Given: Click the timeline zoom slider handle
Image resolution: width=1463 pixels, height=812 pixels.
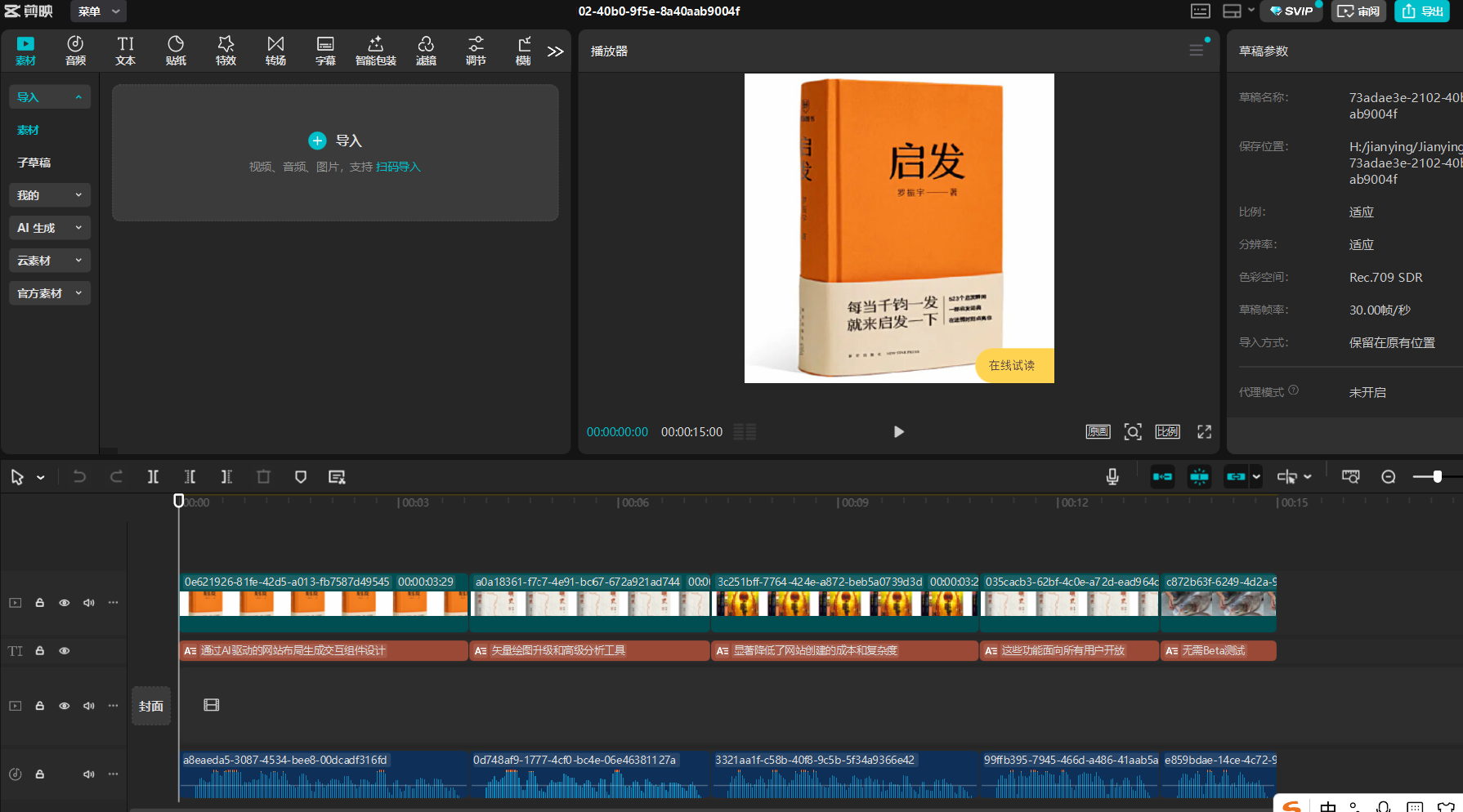Looking at the screenshot, I should point(1437,477).
